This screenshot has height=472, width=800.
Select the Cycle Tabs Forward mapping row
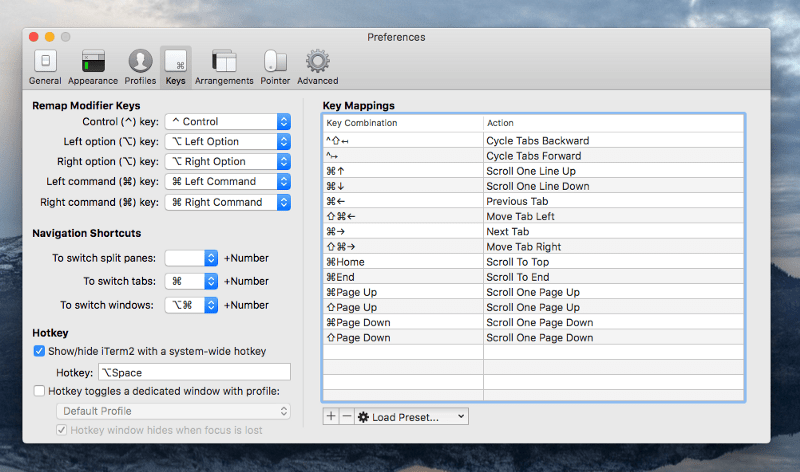[x=534, y=156]
